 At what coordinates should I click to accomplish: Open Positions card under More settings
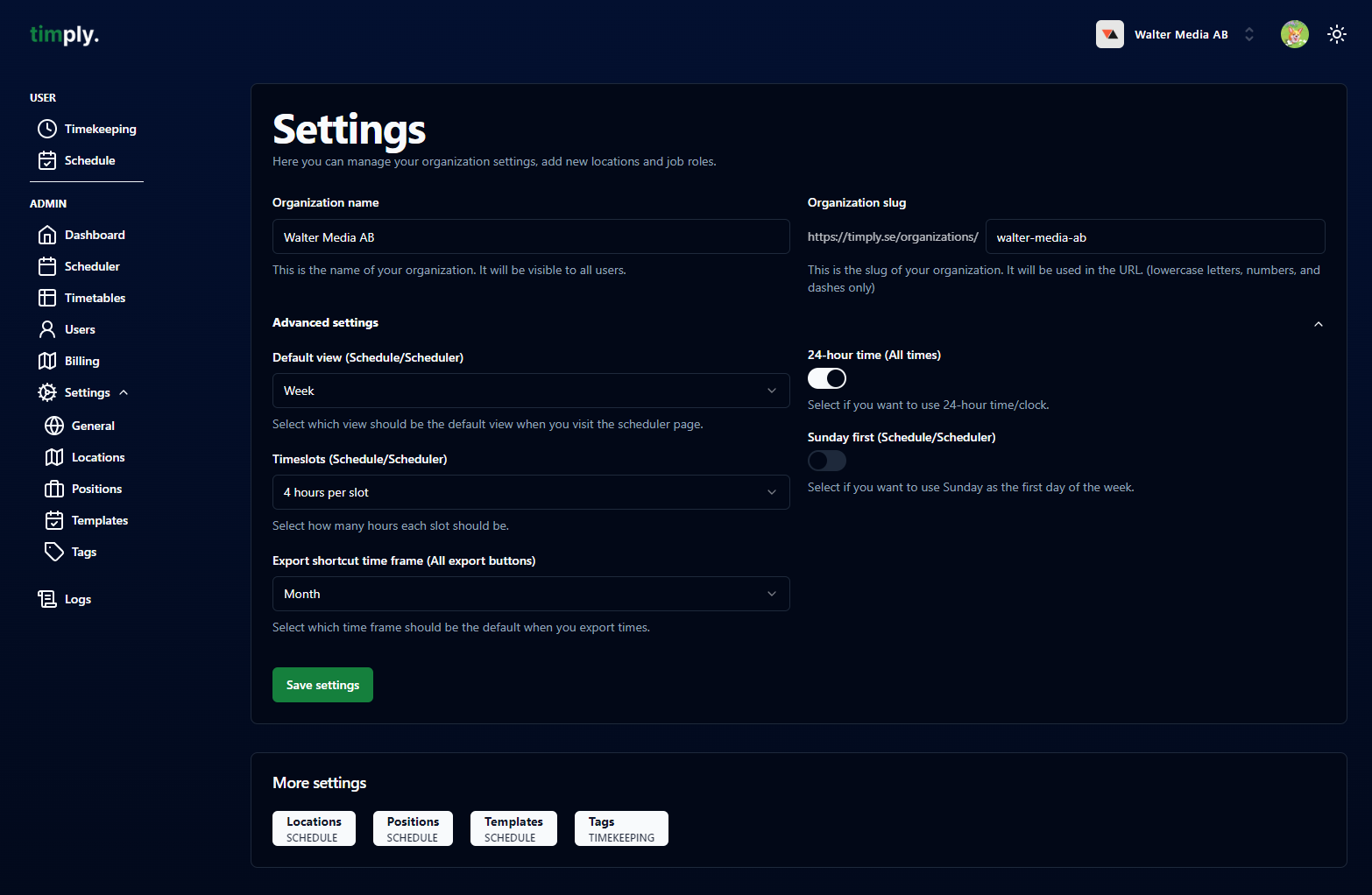pos(413,828)
